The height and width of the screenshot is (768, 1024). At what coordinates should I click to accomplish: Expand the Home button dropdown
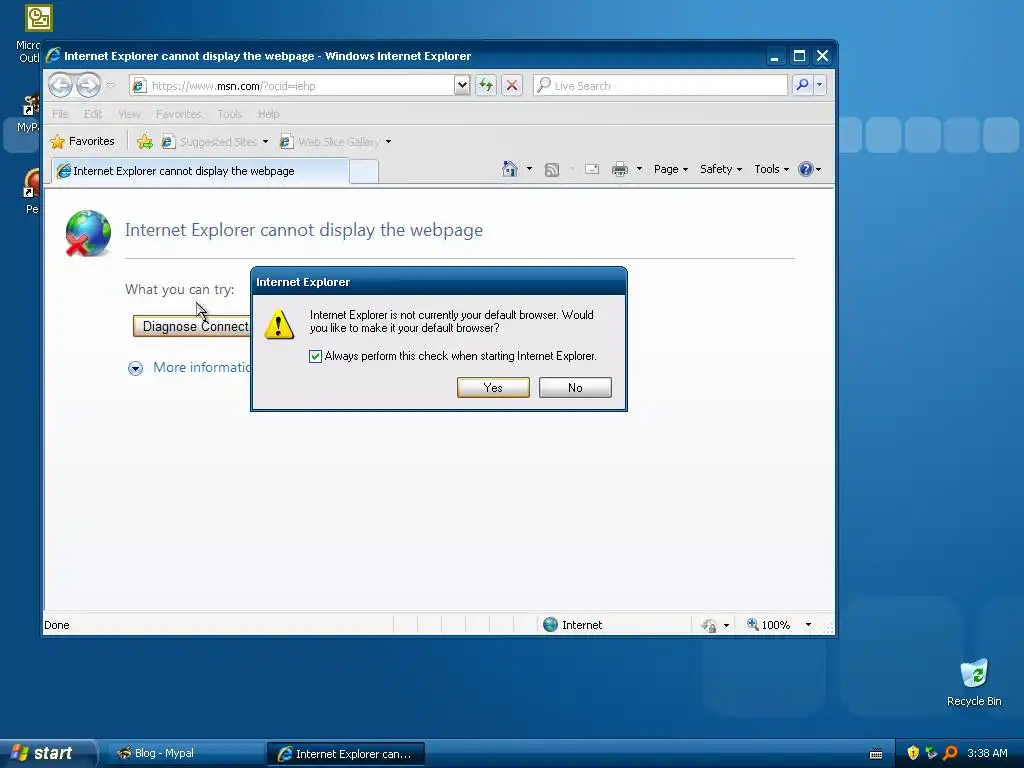click(529, 169)
